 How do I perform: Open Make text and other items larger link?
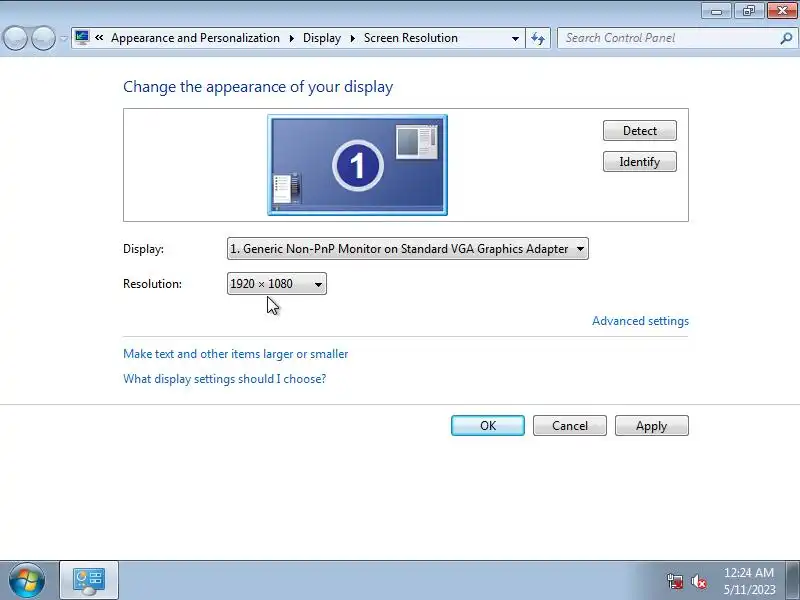point(236,354)
